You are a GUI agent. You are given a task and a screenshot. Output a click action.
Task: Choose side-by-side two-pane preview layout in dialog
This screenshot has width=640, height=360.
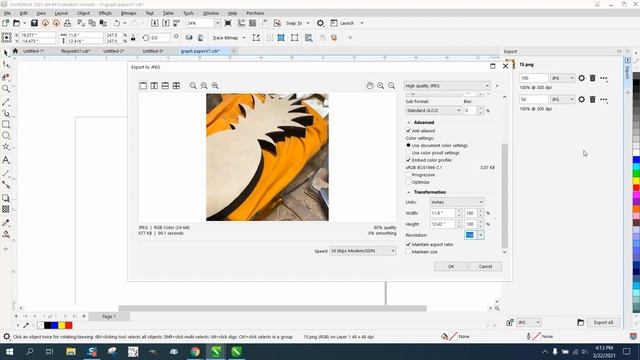154,86
